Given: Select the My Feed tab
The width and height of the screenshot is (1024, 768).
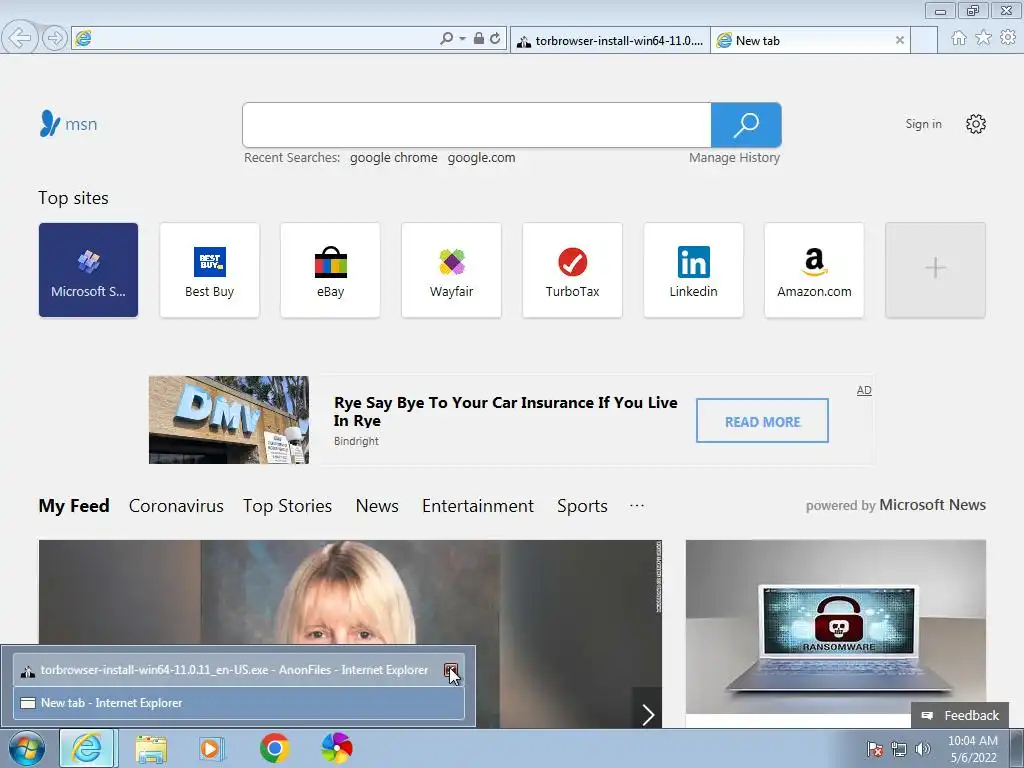Looking at the screenshot, I should (x=74, y=505).
